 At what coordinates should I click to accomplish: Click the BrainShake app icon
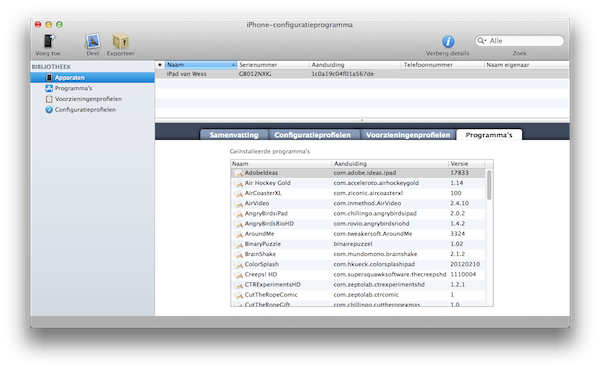(238, 254)
